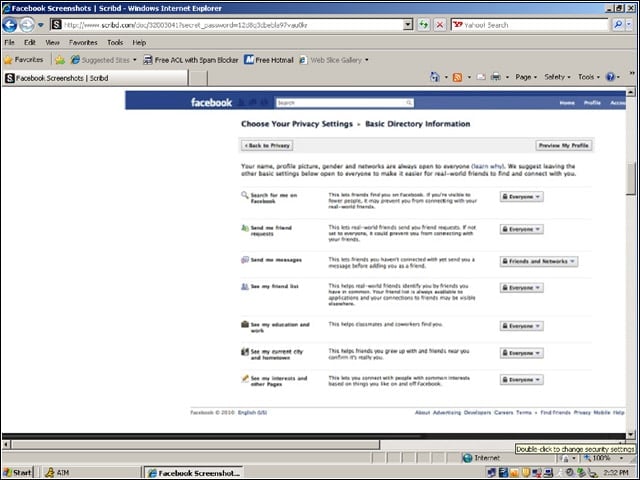Click magnifier icon in Facebook search field
This screenshot has height=480, width=640.
pyautogui.click(x=409, y=103)
